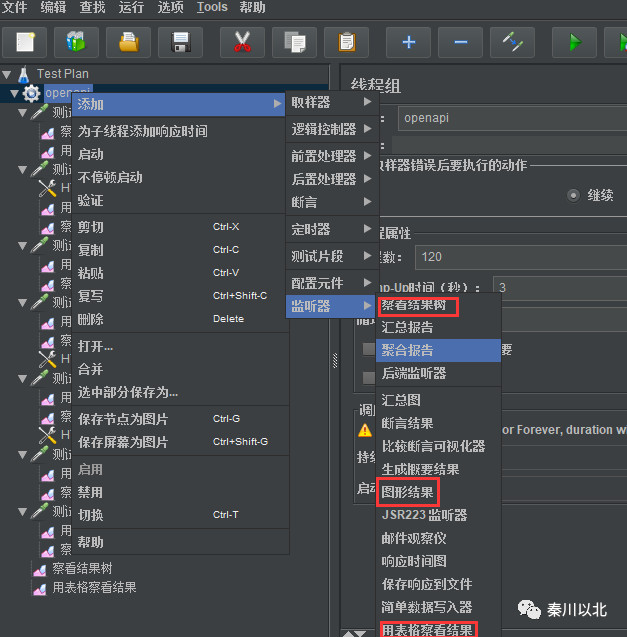Screen dimensions: 627x637
Task: Click the Save floppy disk icon
Action: click(180, 42)
